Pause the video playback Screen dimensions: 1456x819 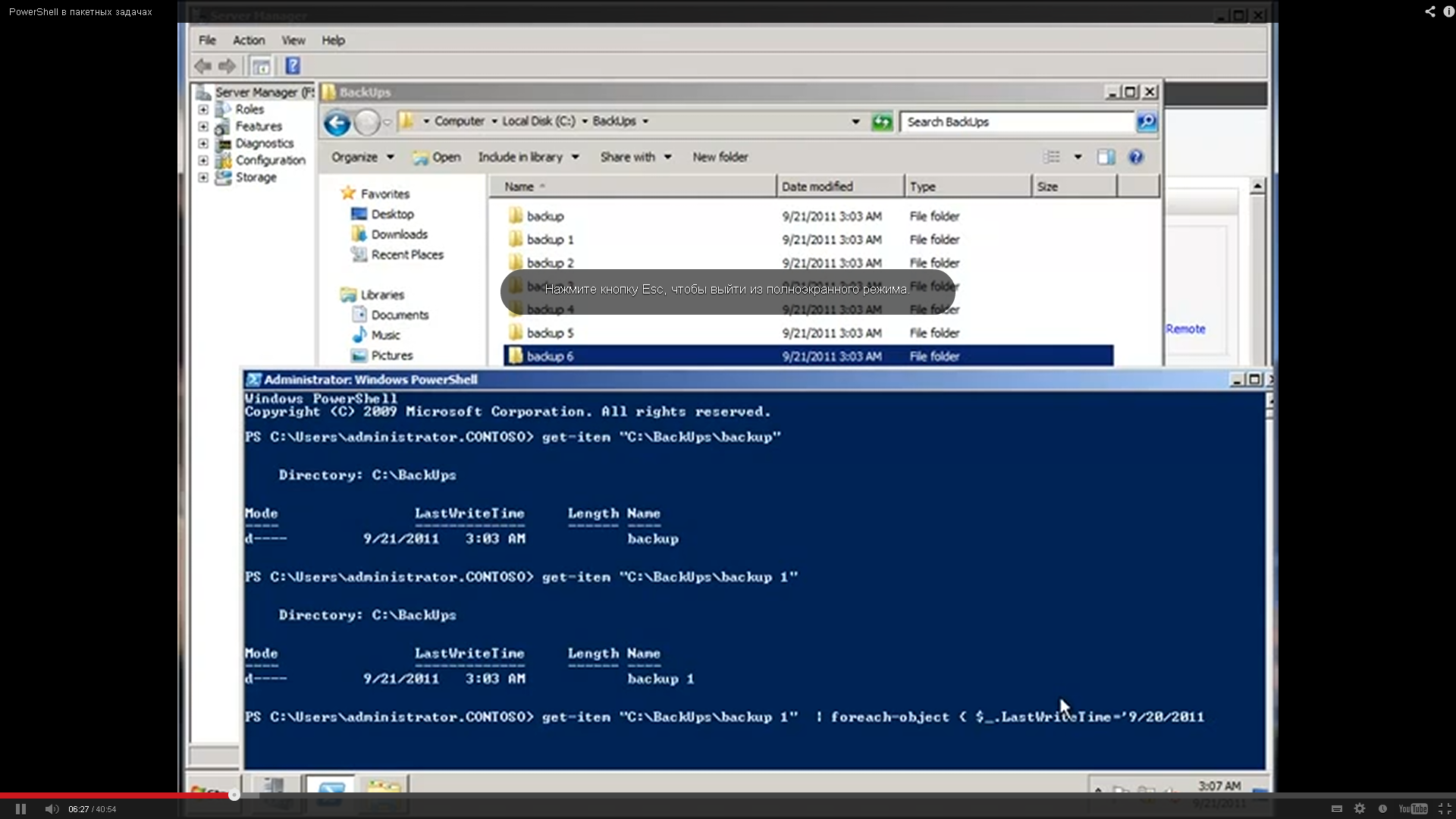click(x=20, y=809)
